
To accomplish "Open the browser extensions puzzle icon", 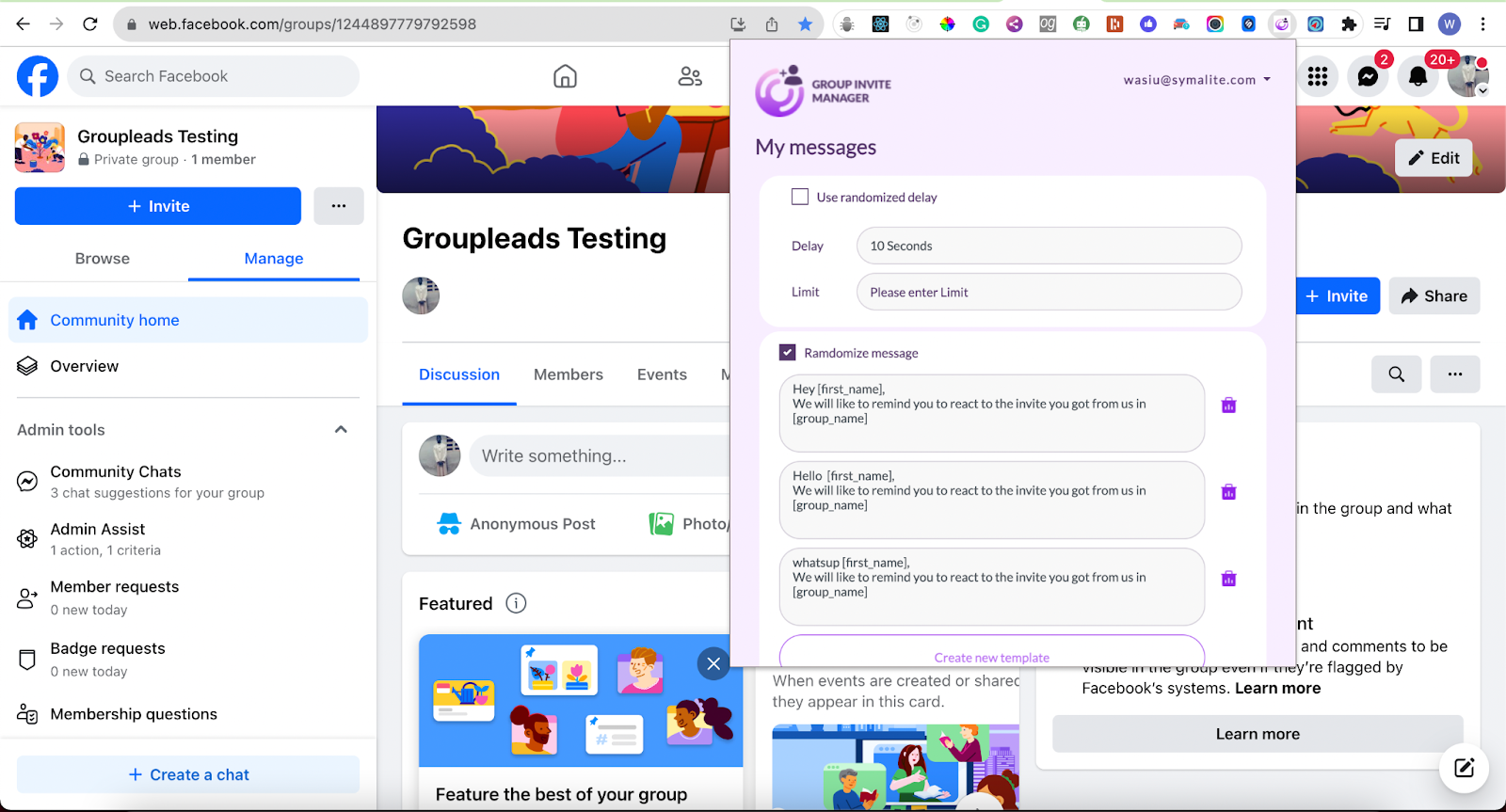I will coord(1349,24).
